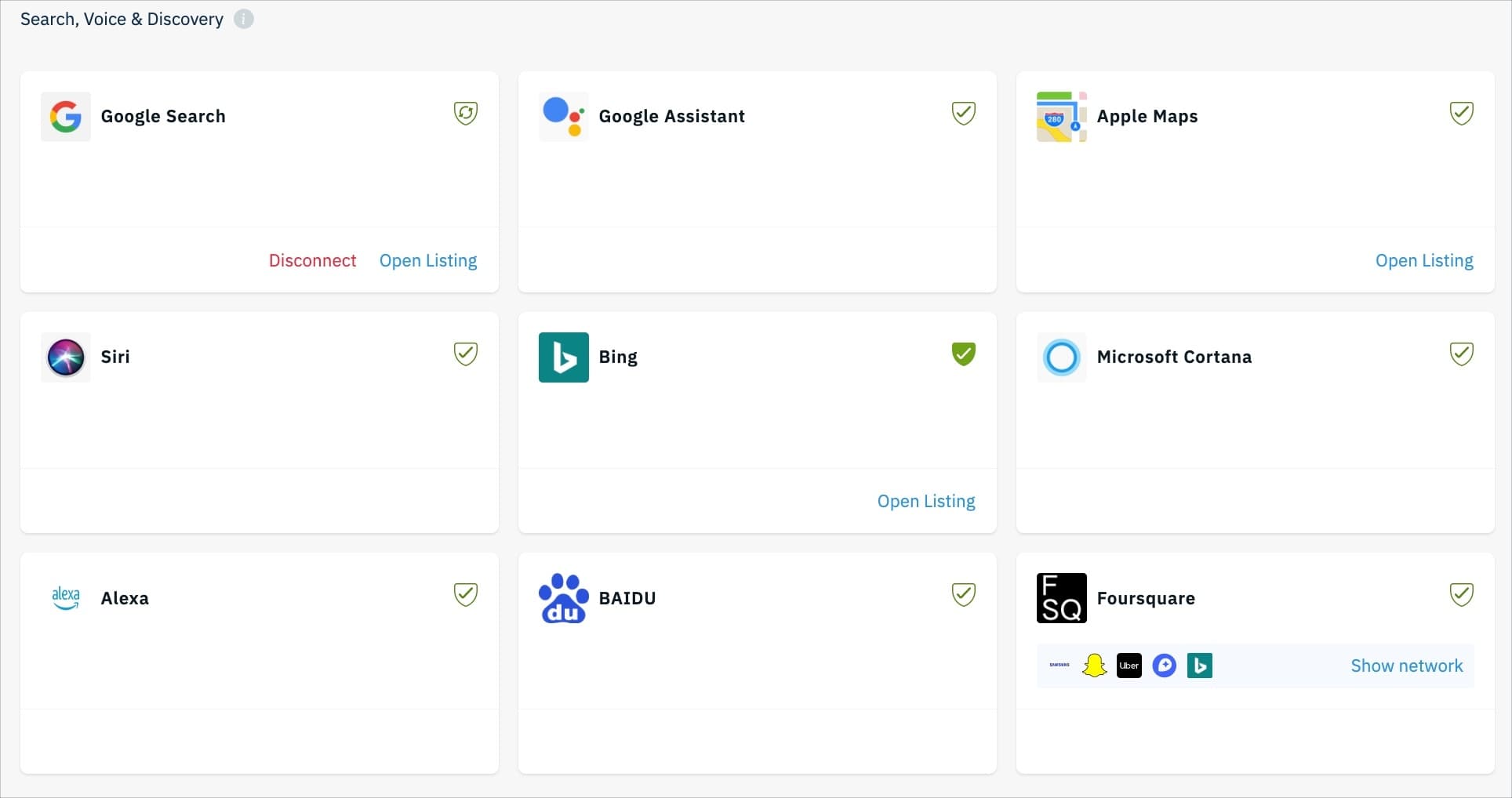Click the sync shield icon on Google Search card
The width and height of the screenshot is (1512, 798).
pos(466,113)
